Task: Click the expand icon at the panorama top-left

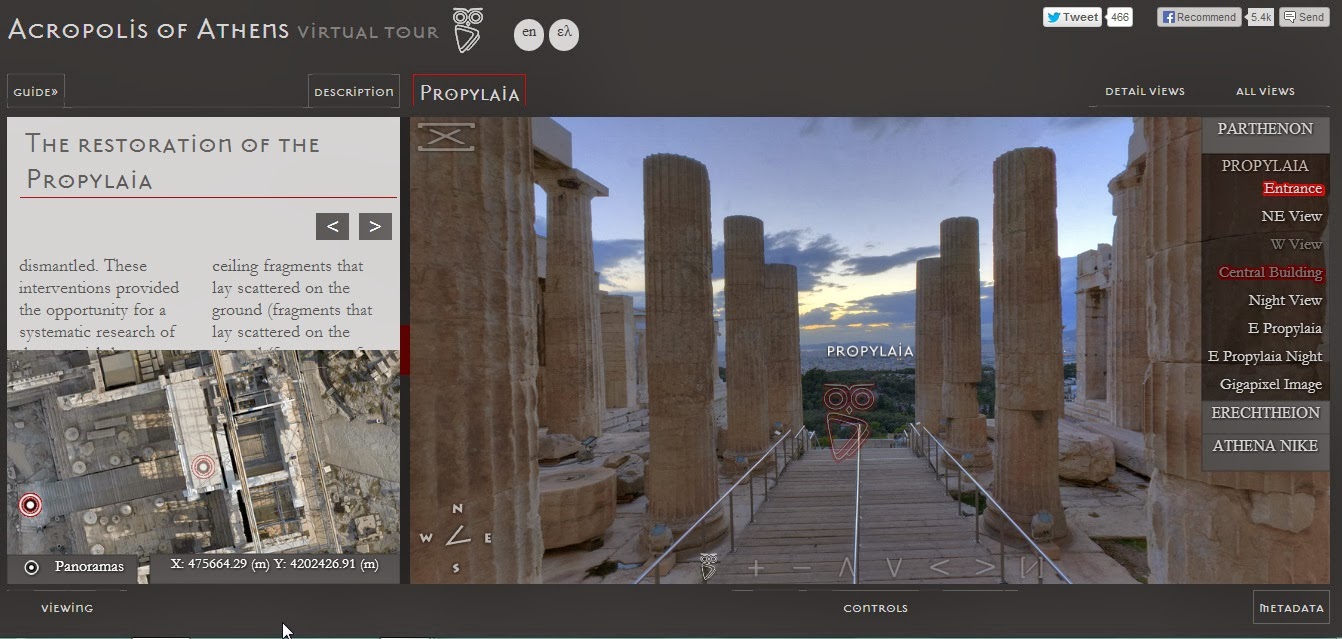Action: point(445,135)
